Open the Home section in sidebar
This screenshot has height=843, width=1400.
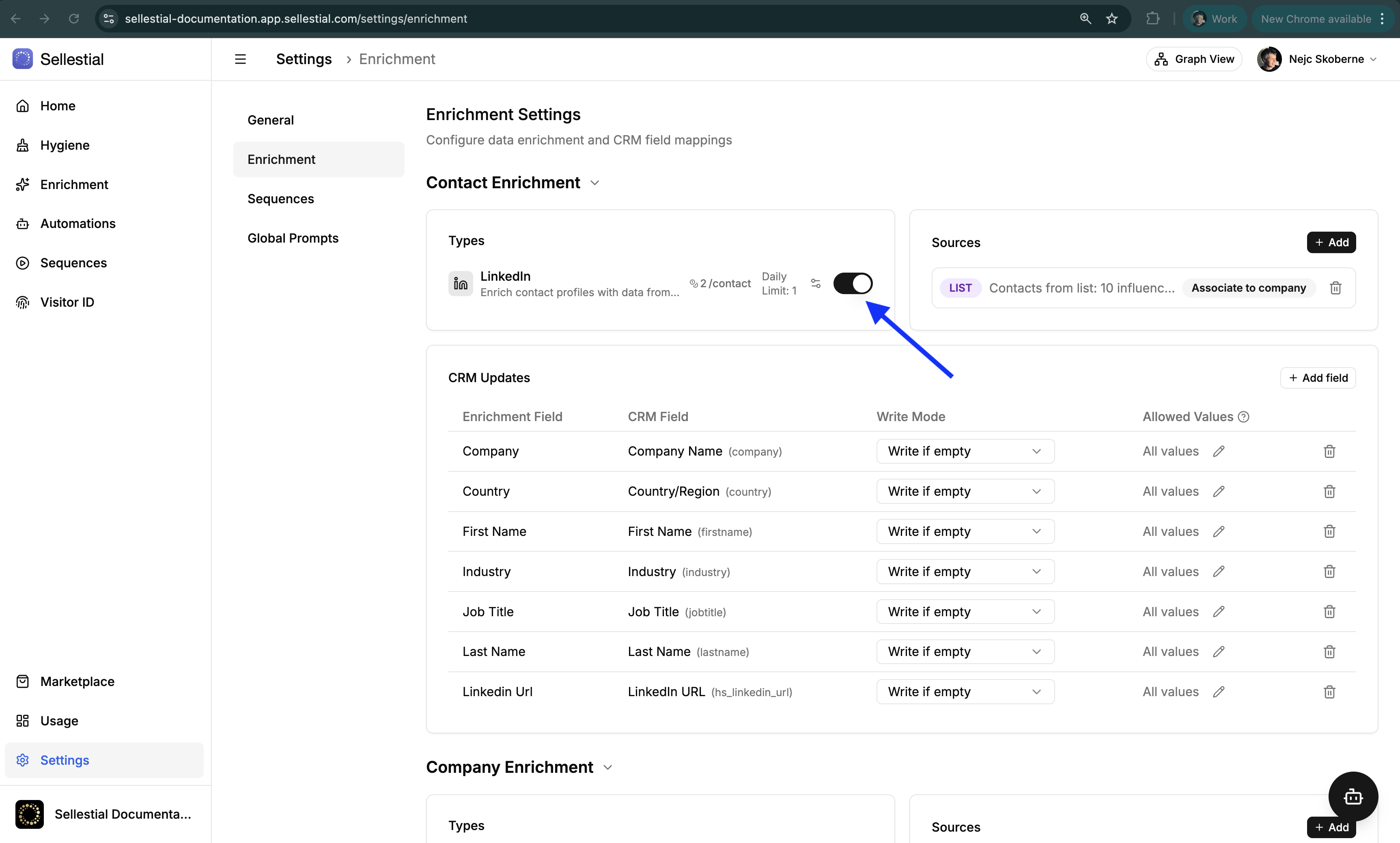(x=57, y=105)
